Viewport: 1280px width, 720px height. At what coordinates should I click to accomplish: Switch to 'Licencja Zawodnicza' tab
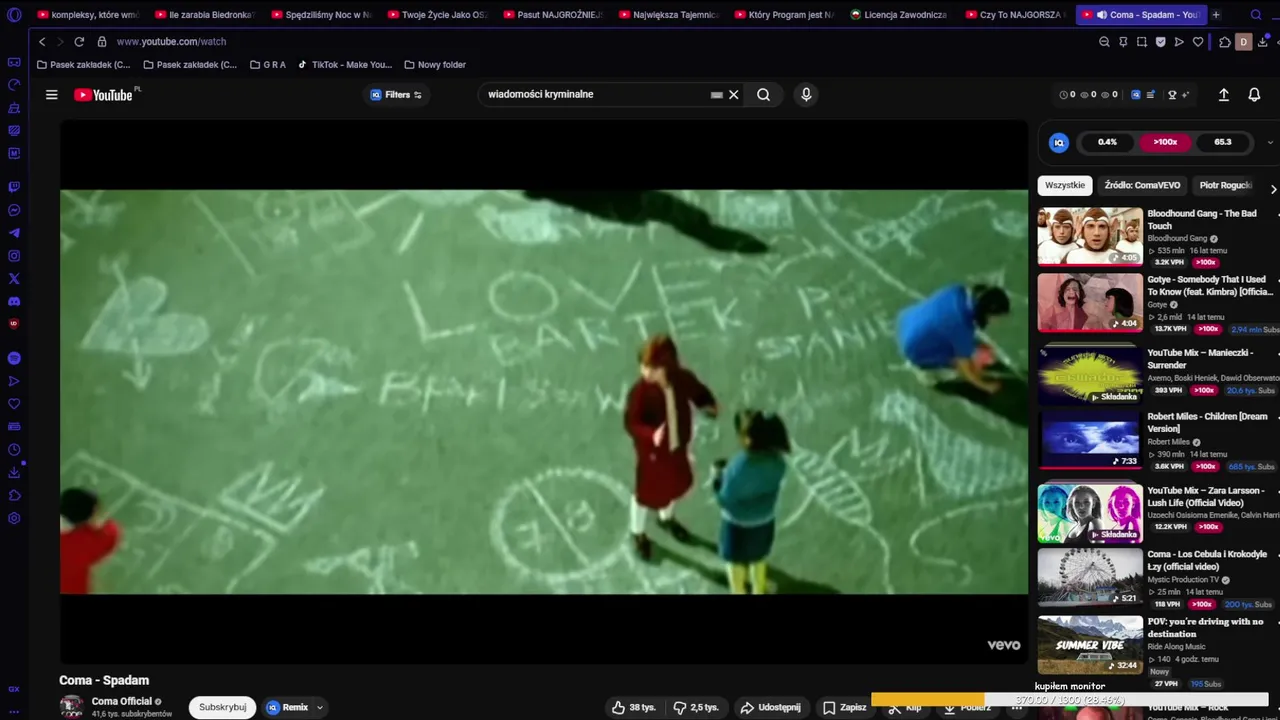point(899,15)
